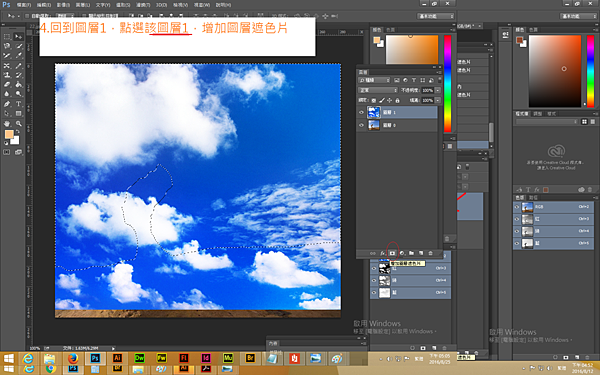Toggle 紅 channel visibility in right window
Image resolution: width=600 pixels, height=375 pixels.
pyautogui.click(x=517, y=219)
